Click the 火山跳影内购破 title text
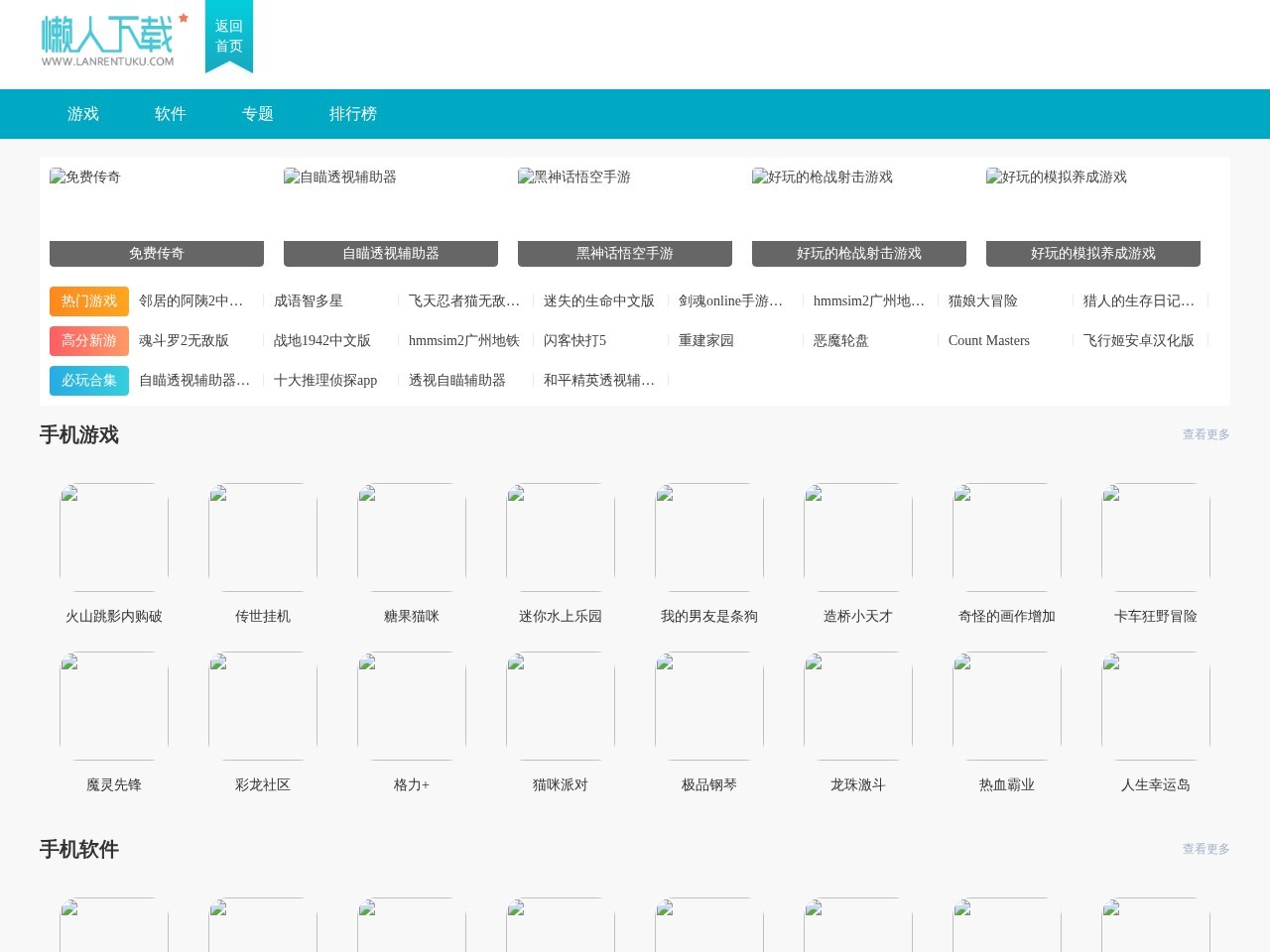Screen dimensions: 1270x952 114,617
